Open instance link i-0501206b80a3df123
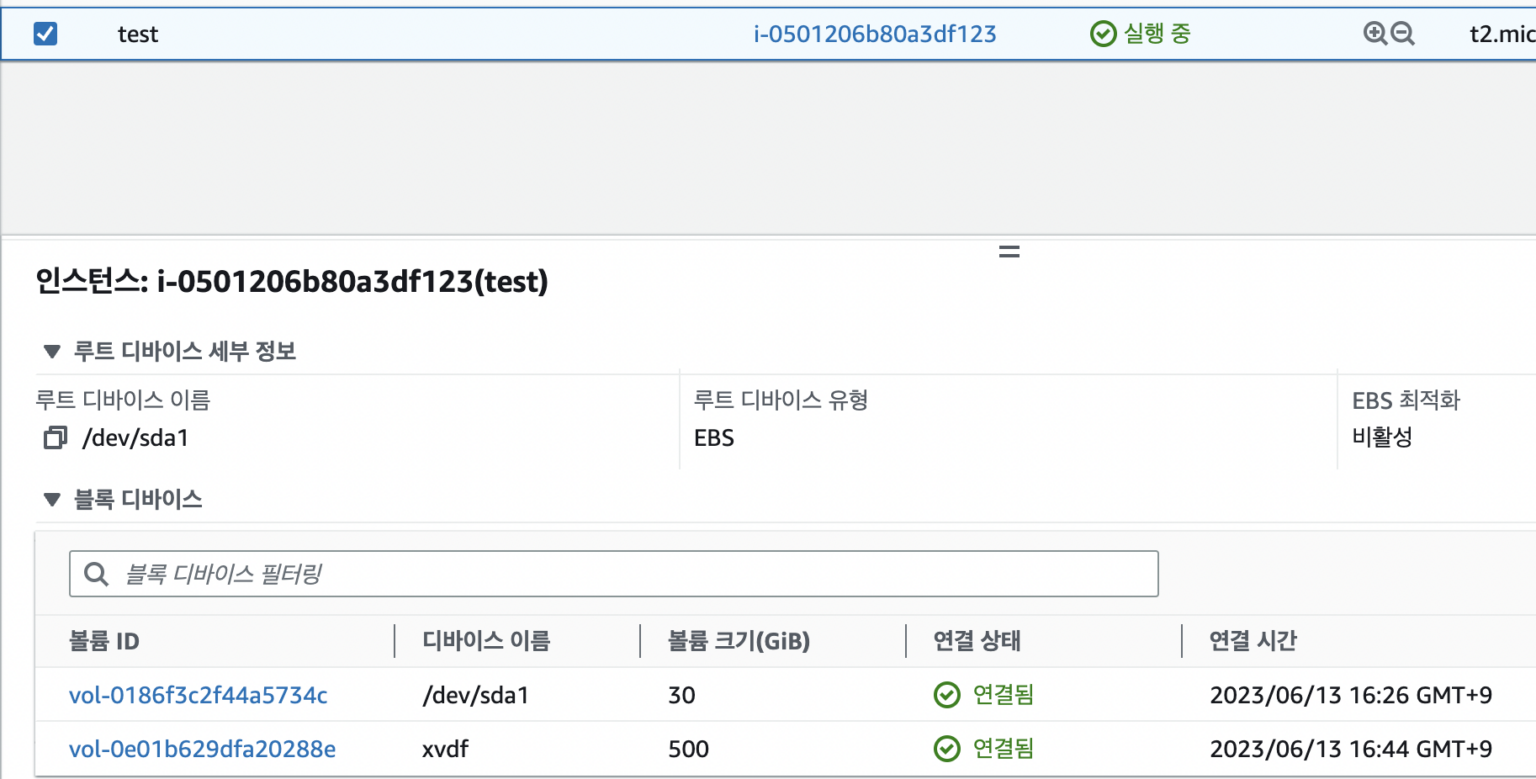 point(875,33)
